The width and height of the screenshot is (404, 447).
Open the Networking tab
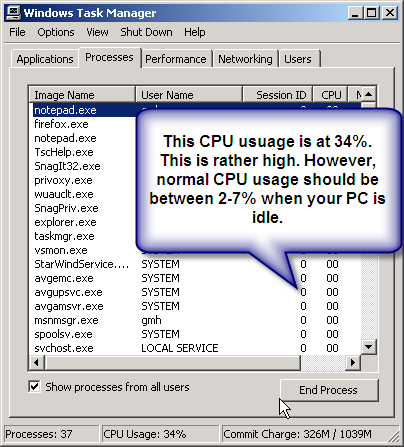(245, 59)
